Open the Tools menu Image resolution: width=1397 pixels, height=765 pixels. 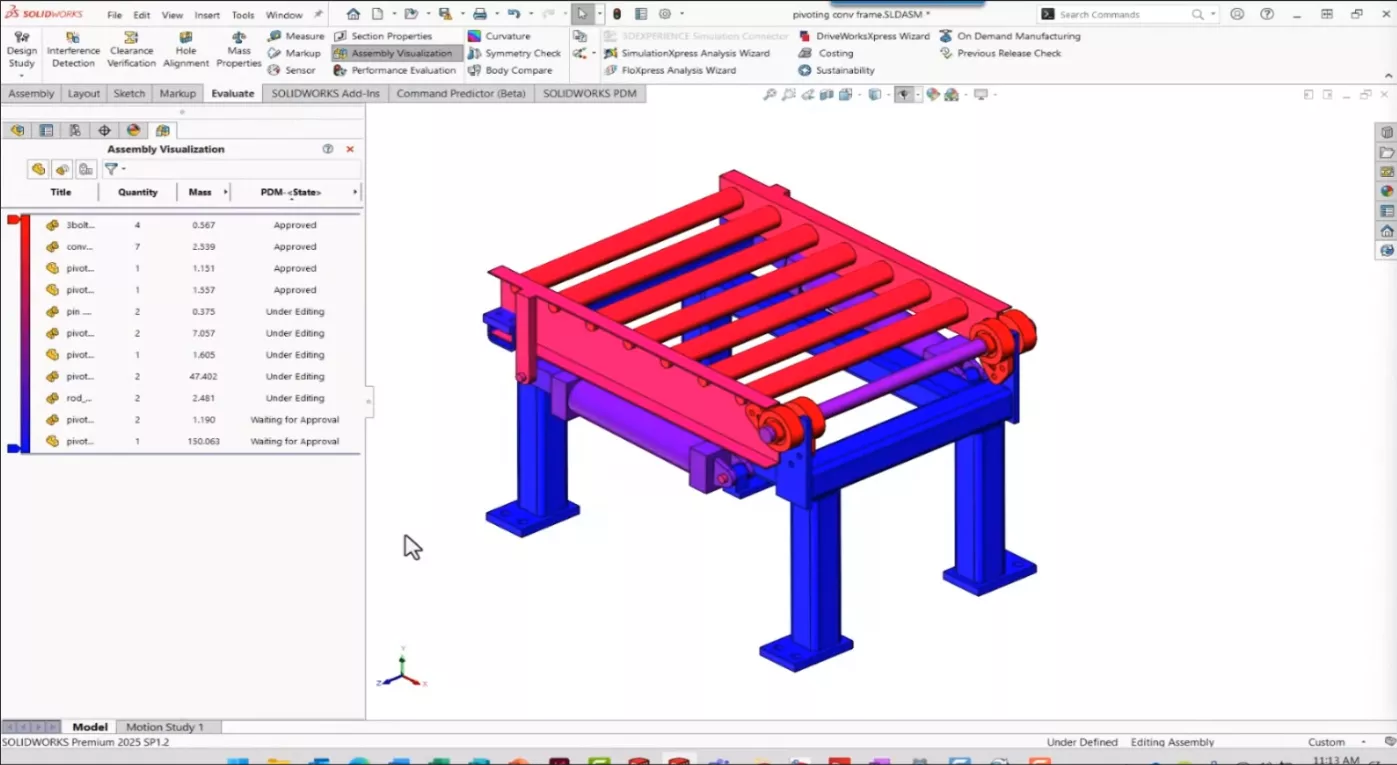(x=242, y=15)
